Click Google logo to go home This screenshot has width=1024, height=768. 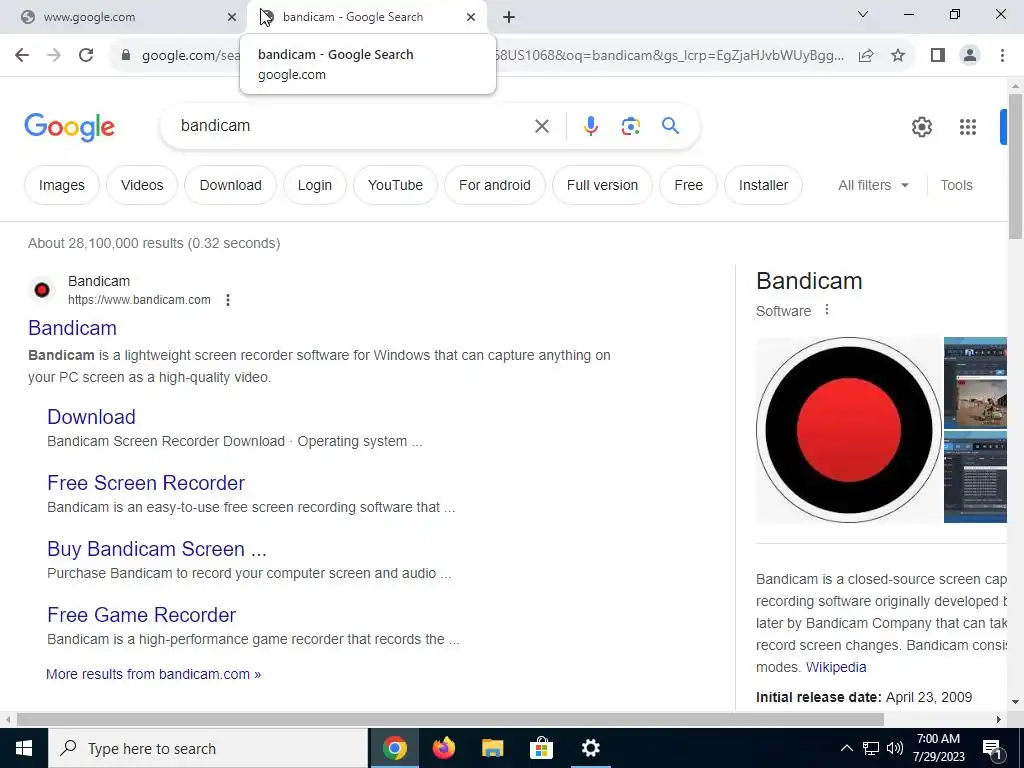(69, 127)
